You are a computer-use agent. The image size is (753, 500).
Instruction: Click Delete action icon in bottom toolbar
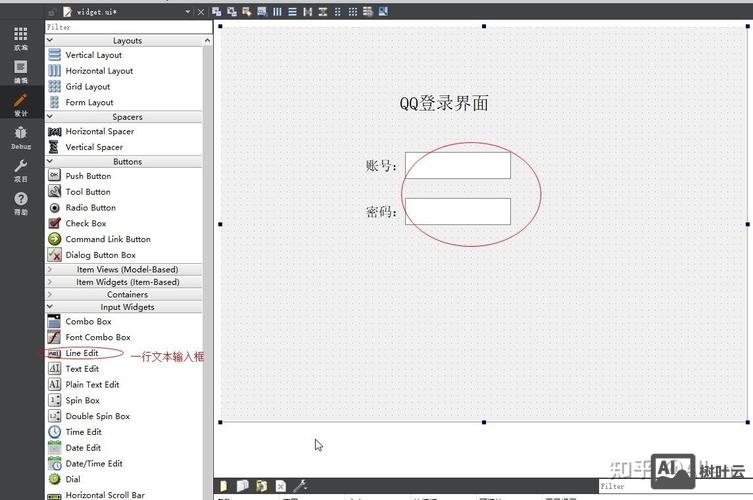click(x=280, y=486)
